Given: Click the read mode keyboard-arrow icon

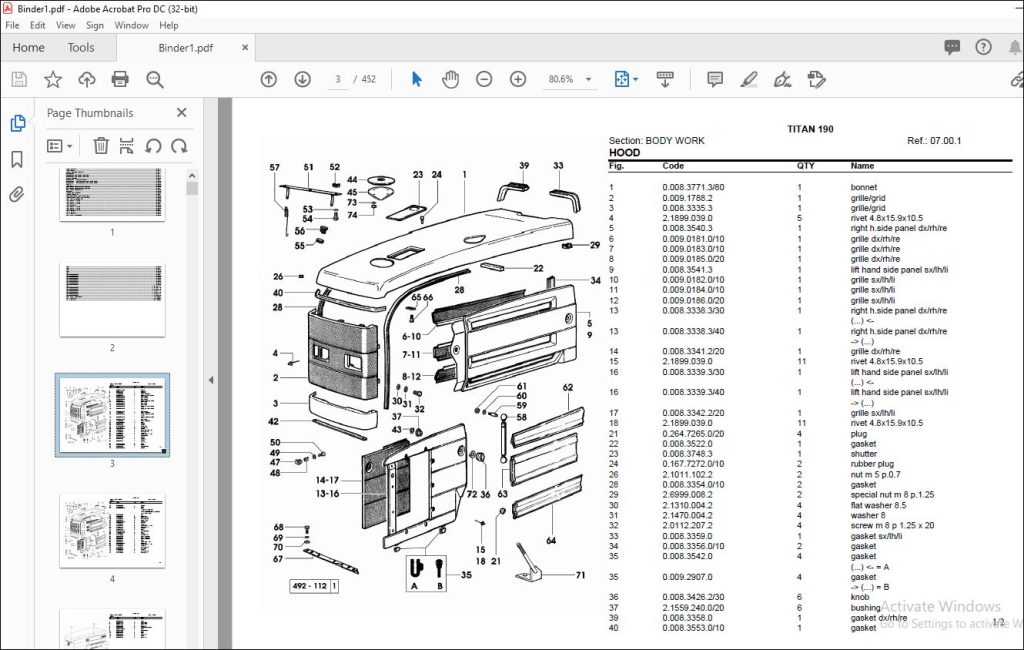Looking at the screenshot, I should pos(665,79).
